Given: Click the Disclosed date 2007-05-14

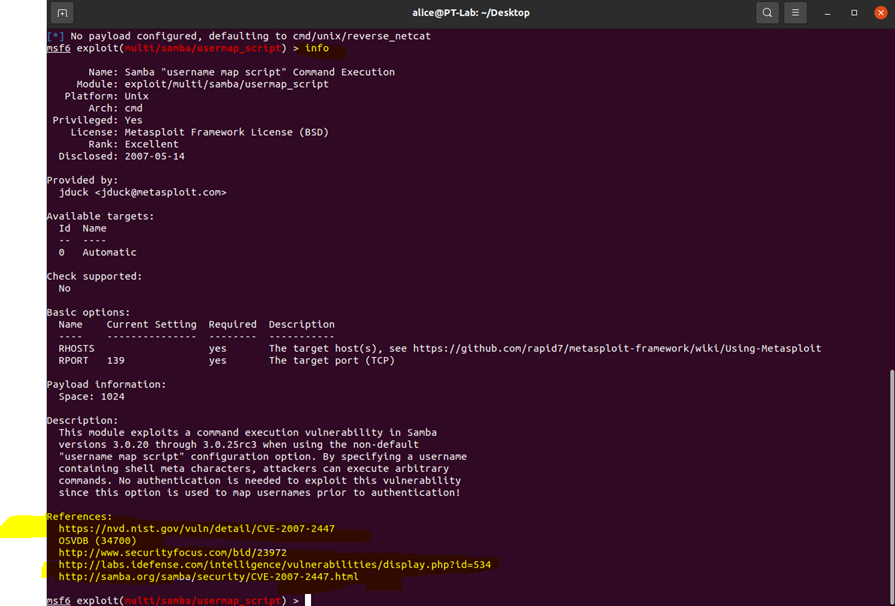Looking at the screenshot, I should coord(155,156).
